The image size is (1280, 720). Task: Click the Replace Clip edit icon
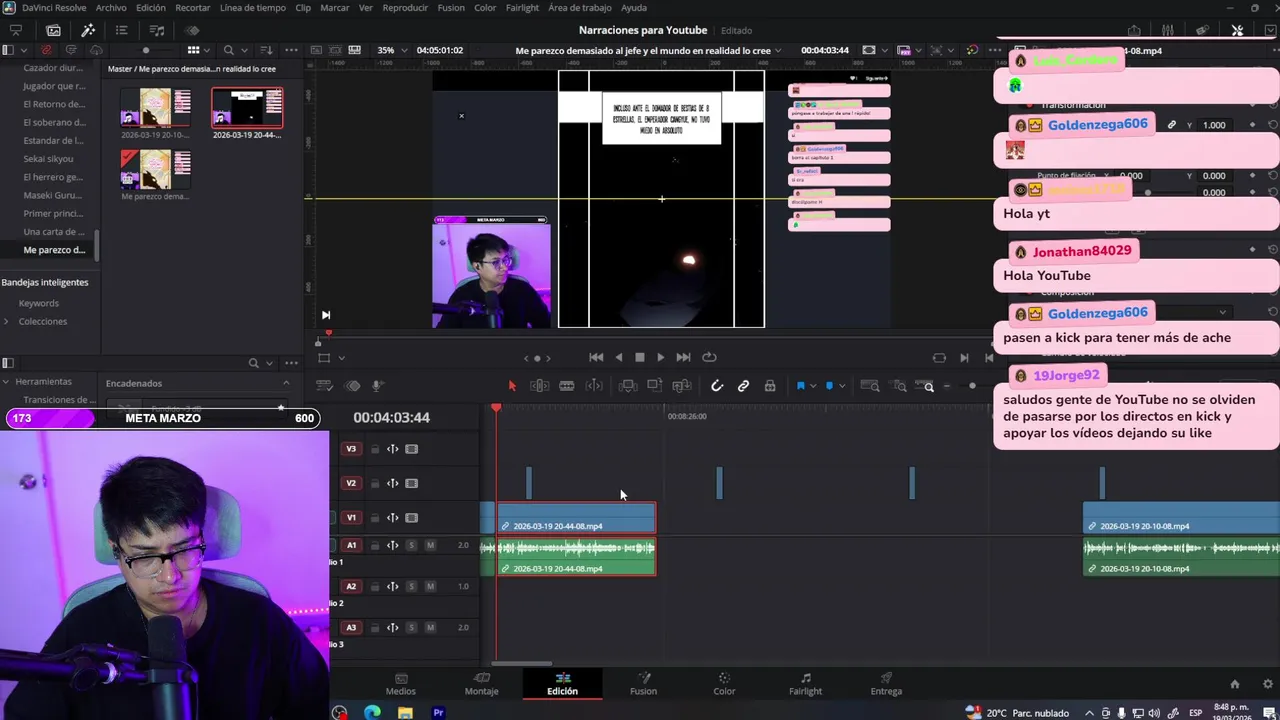tap(682, 386)
